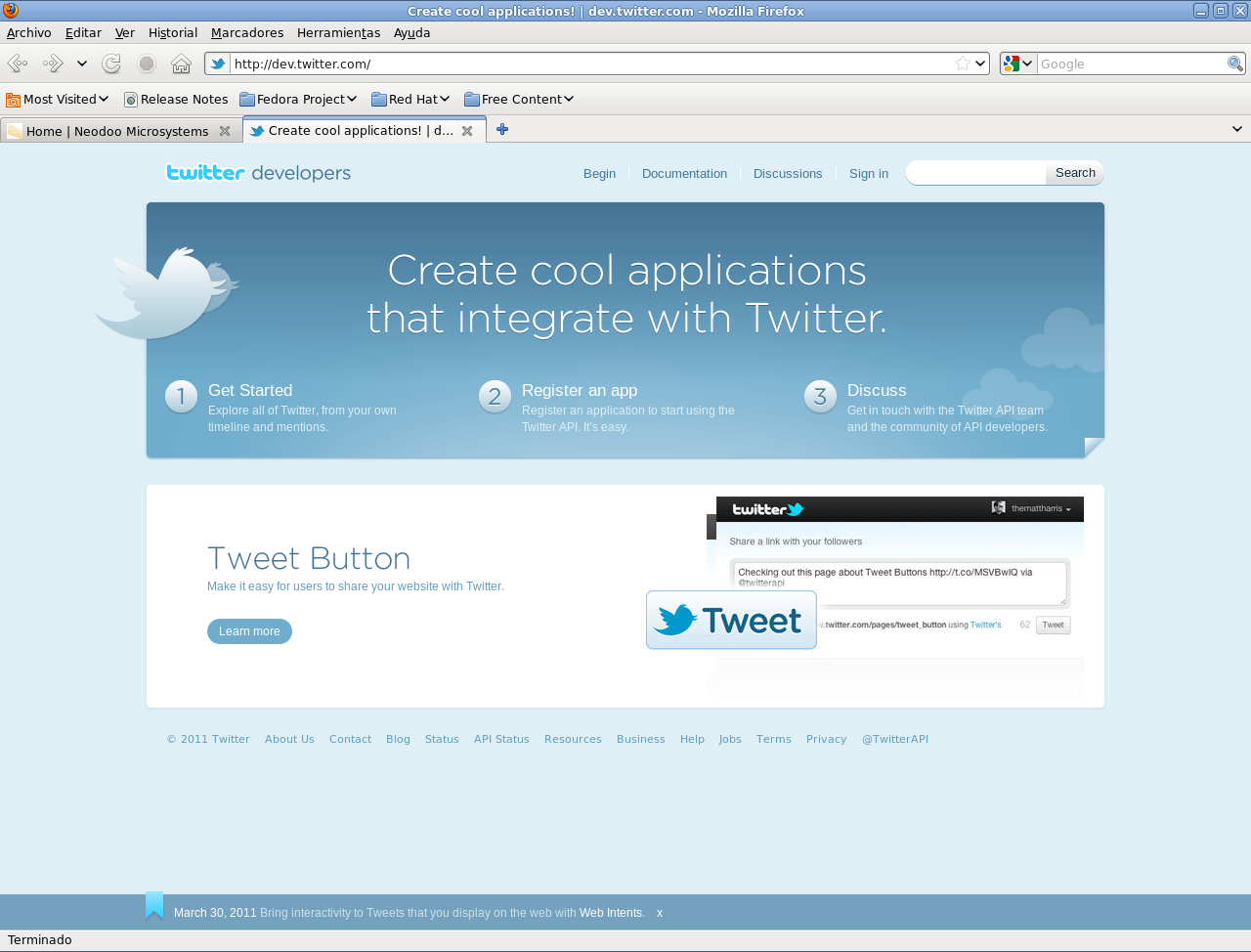Click the large Tweet button image
The width and height of the screenshot is (1251, 952).
click(x=731, y=620)
